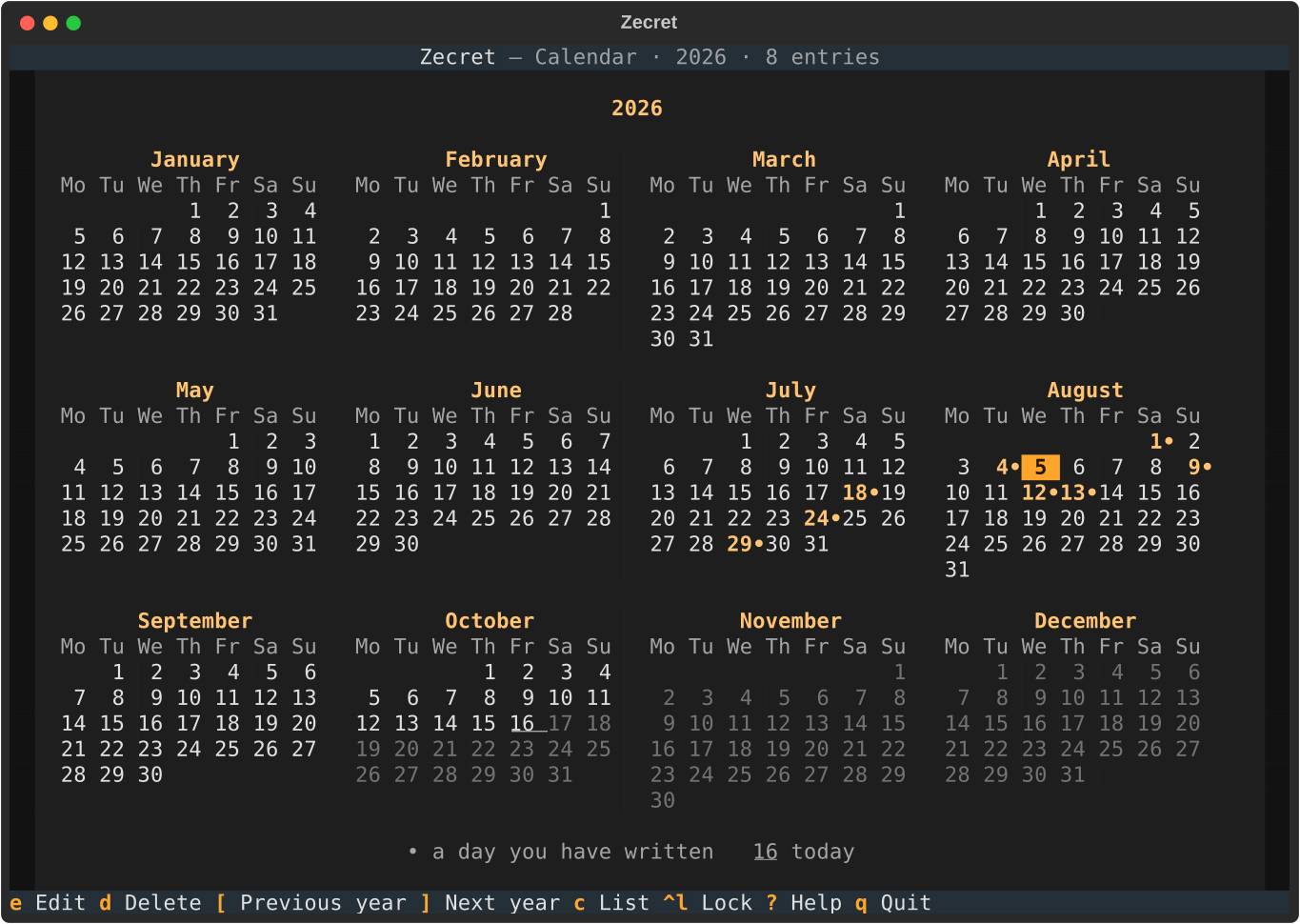Click the June month heading

pos(496,390)
